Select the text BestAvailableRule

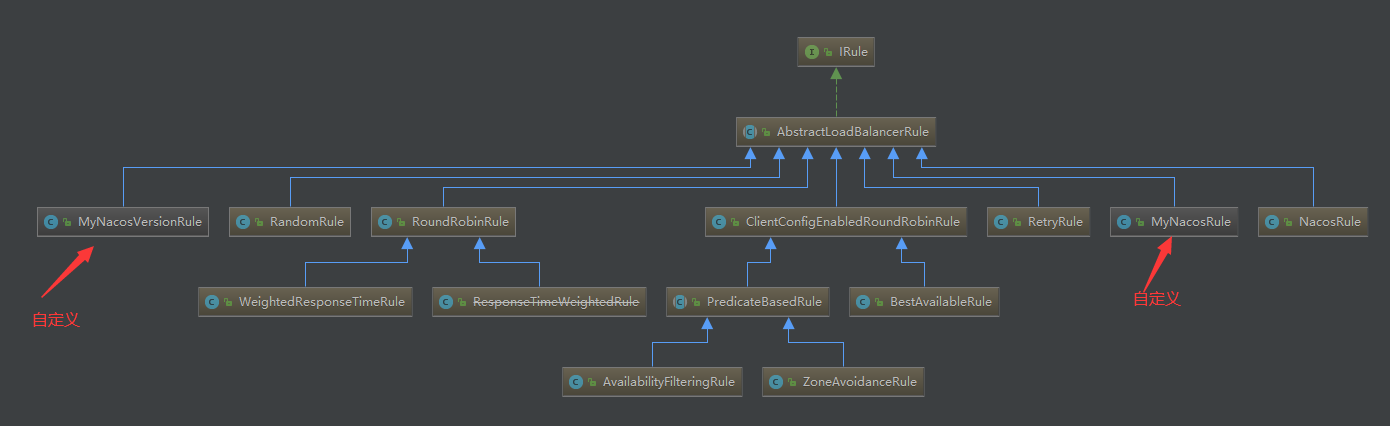(x=940, y=301)
